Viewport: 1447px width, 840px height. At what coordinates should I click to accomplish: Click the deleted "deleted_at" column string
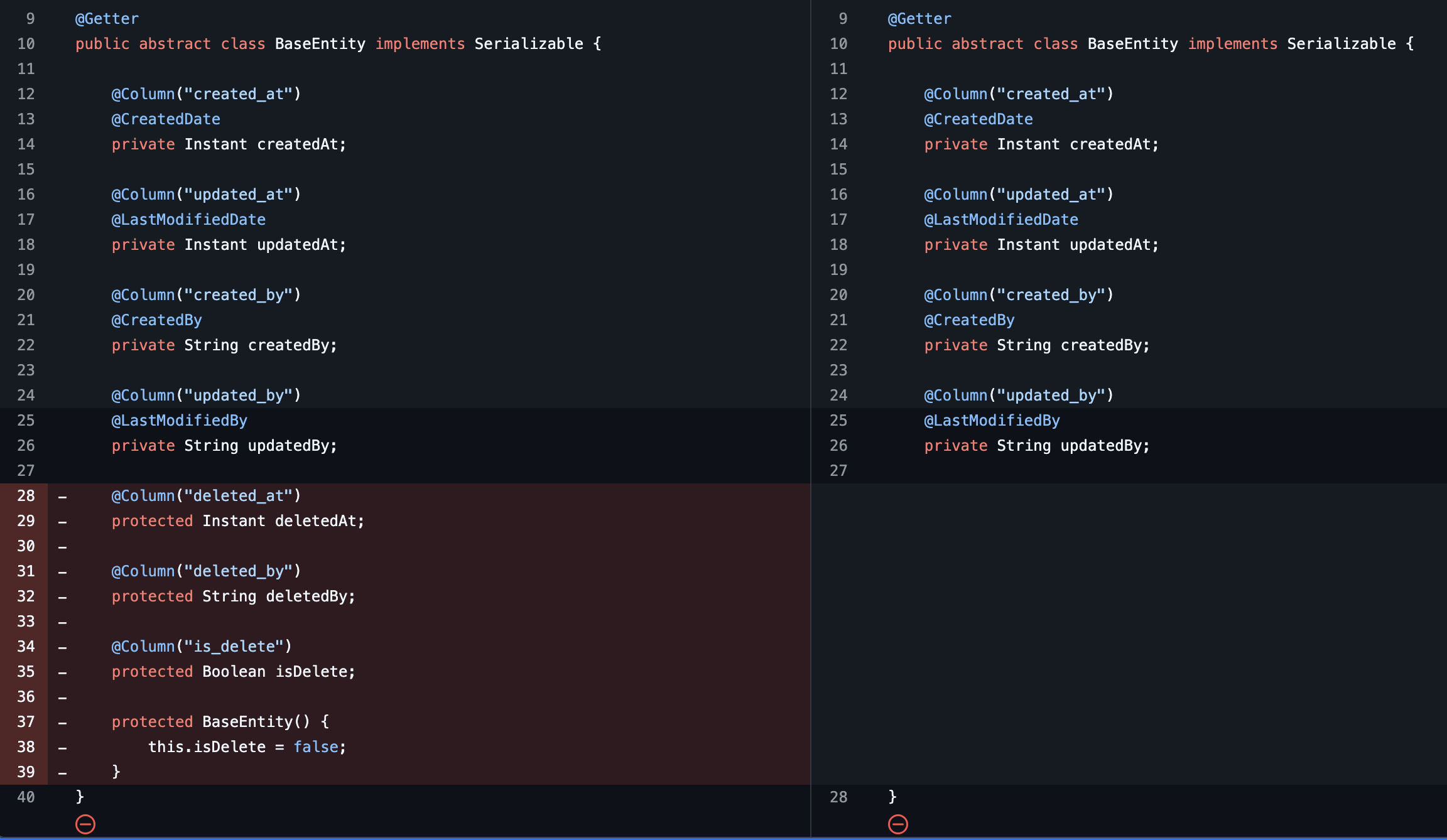coord(238,496)
